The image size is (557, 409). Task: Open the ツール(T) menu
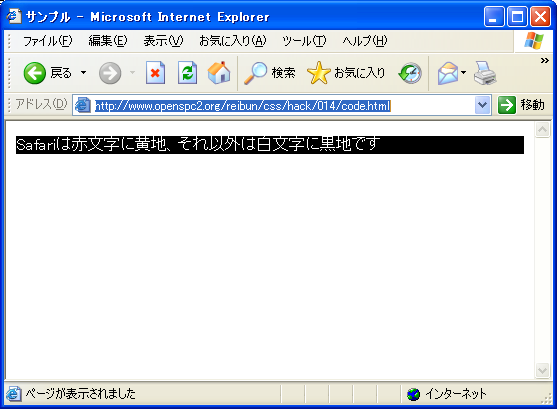[304, 41]
